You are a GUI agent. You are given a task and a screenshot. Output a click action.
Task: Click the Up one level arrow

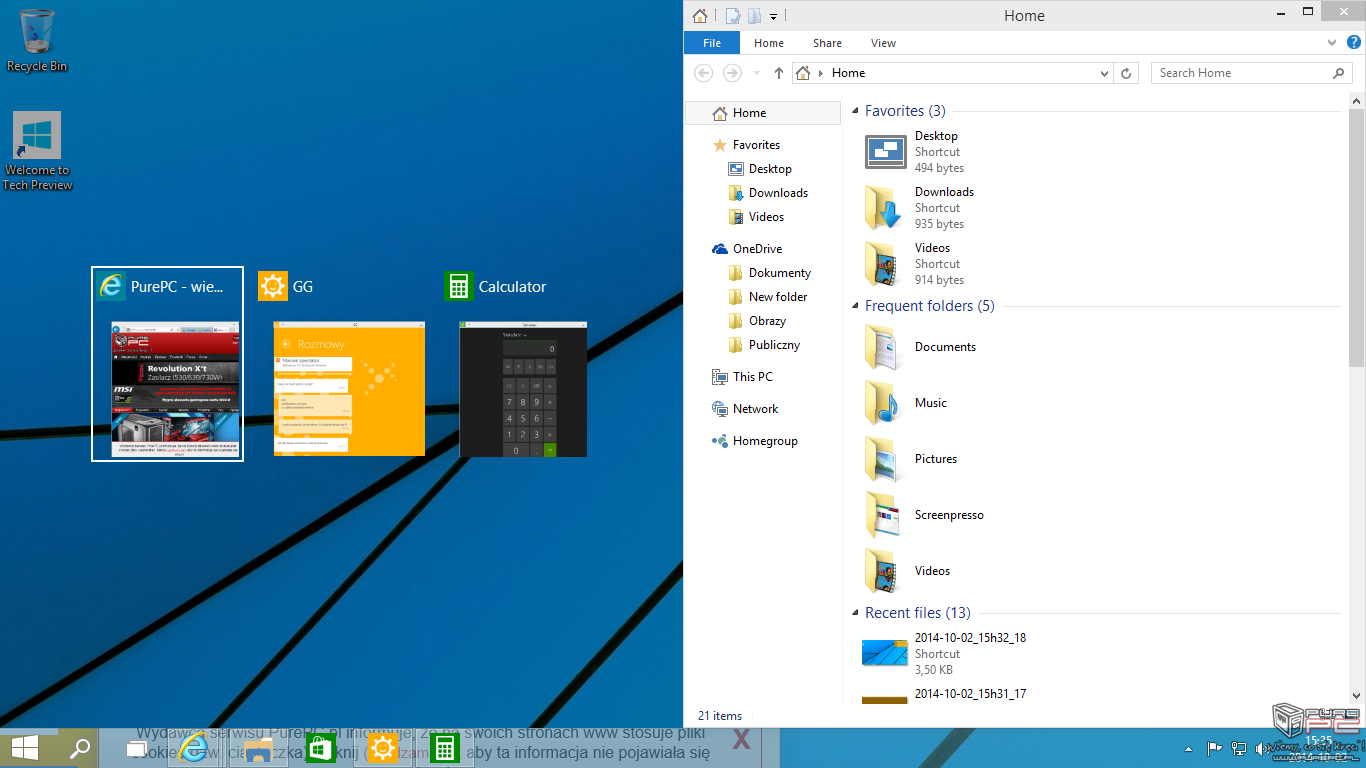pyautogui.click(x=779, y=73)
